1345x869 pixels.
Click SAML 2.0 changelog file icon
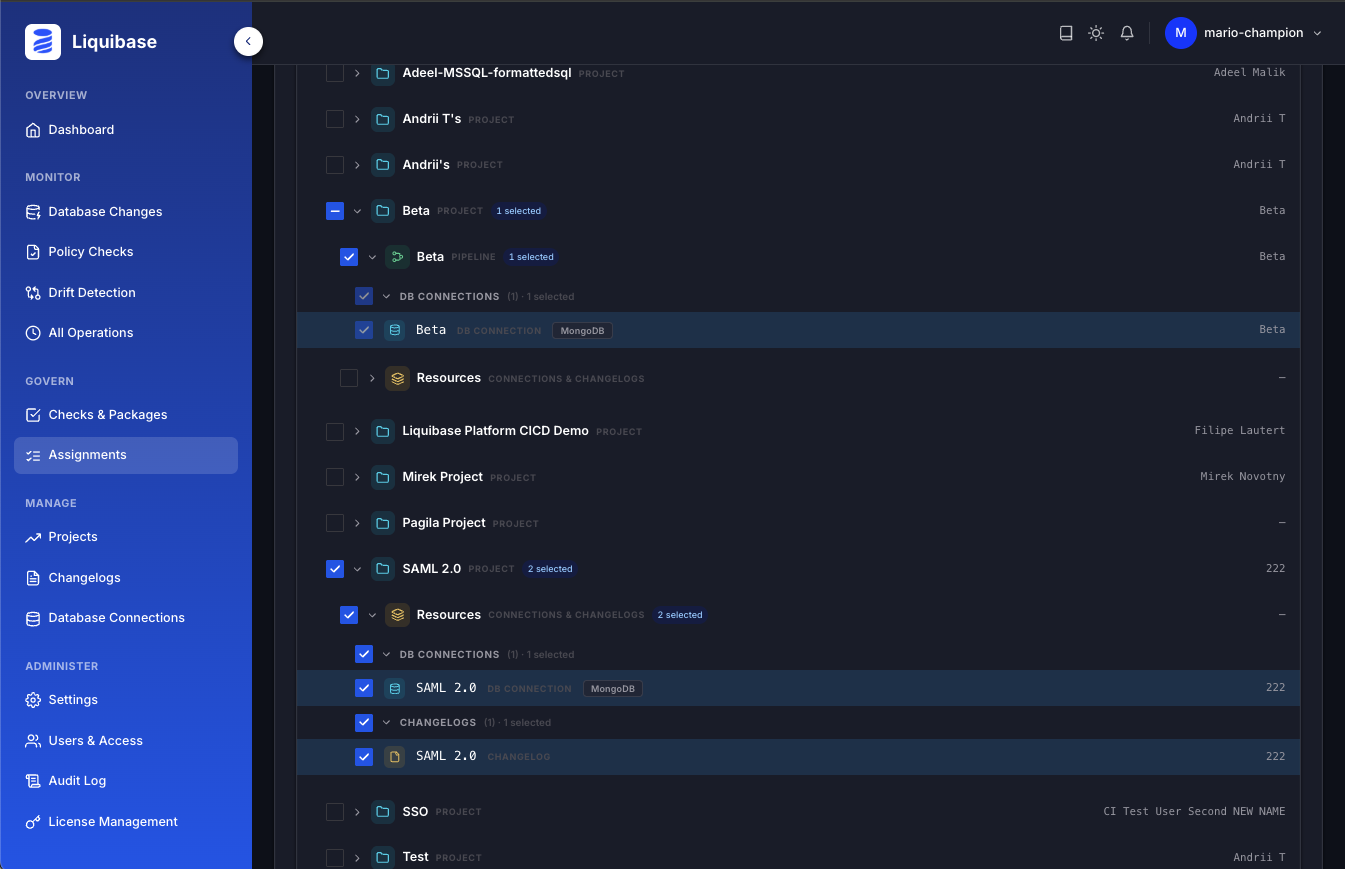click(x=395, y=756)
